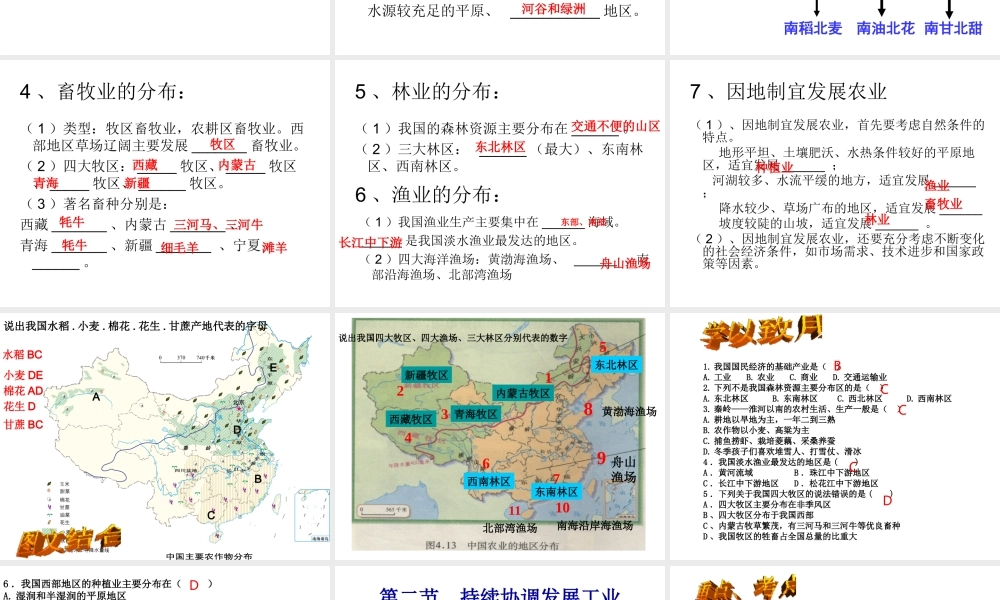Click the blue 东北林区 map label

pyautogui.click(x=616, y=365)
